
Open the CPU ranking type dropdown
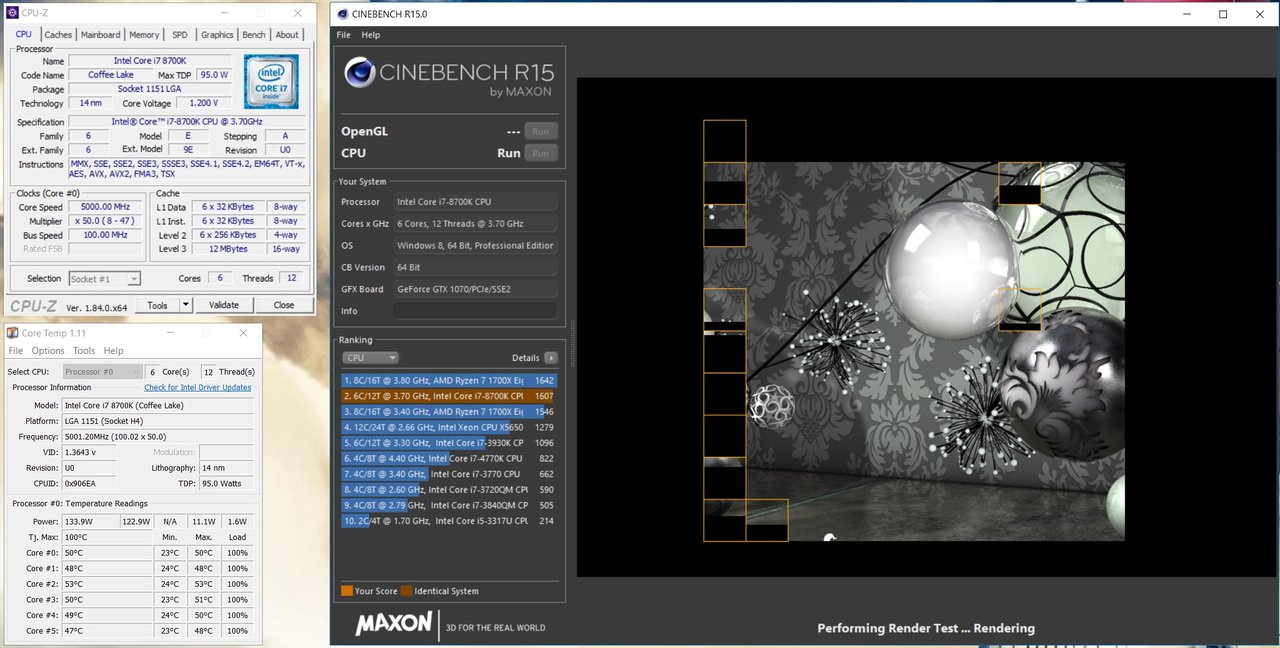click(x=370, y=358)
